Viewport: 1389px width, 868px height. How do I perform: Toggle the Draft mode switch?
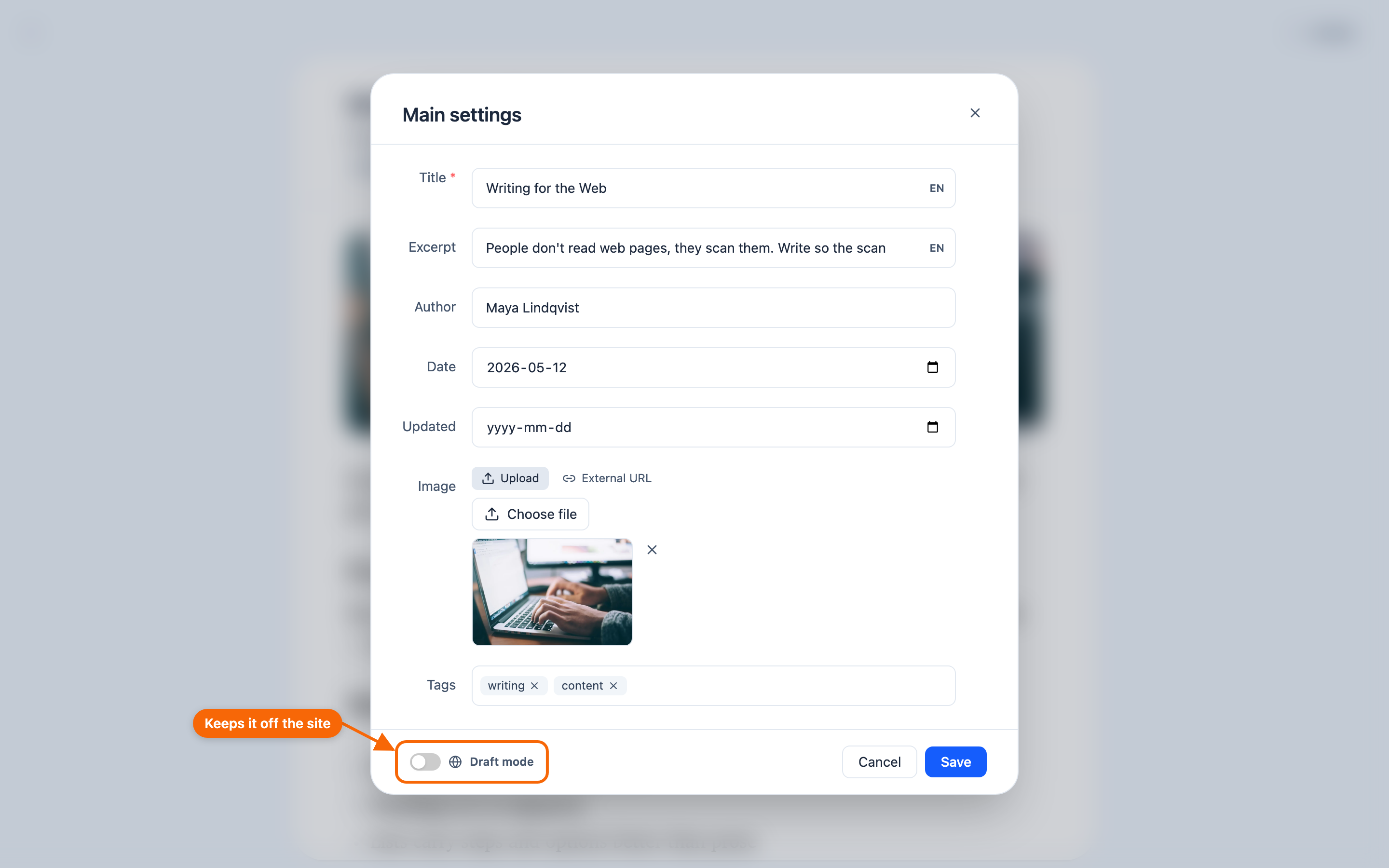click(425, 762)
